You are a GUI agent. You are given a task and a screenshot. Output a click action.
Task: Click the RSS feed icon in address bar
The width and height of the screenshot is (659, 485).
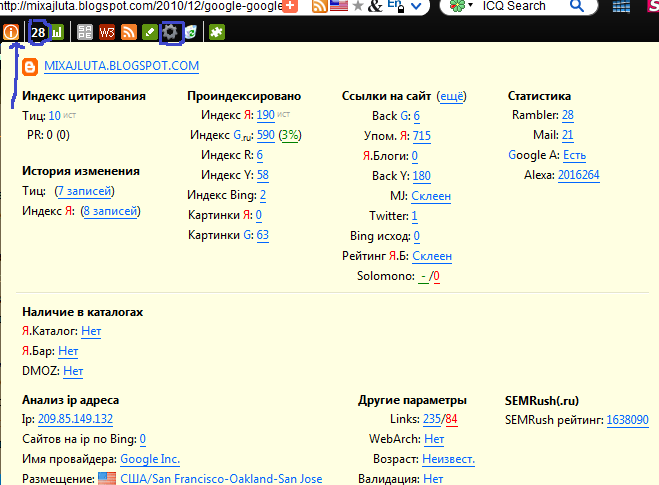(x=319, y=6)
